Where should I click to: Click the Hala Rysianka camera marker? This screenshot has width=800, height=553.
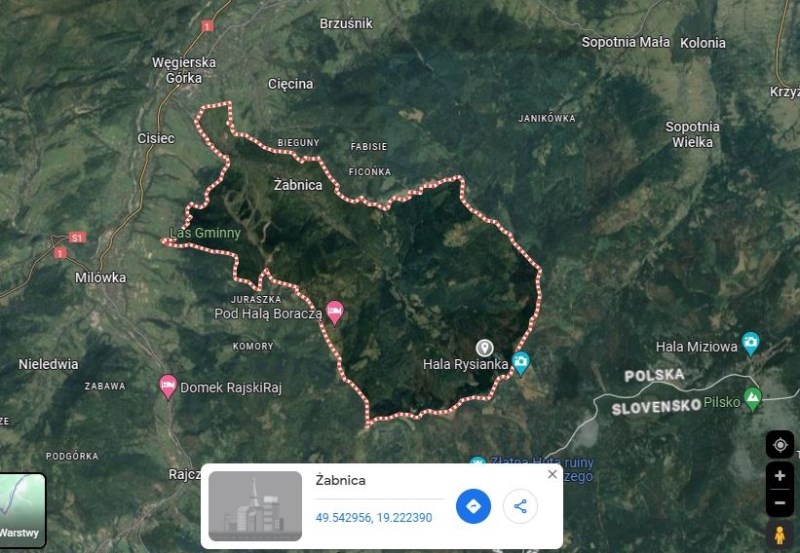[520, 363]
